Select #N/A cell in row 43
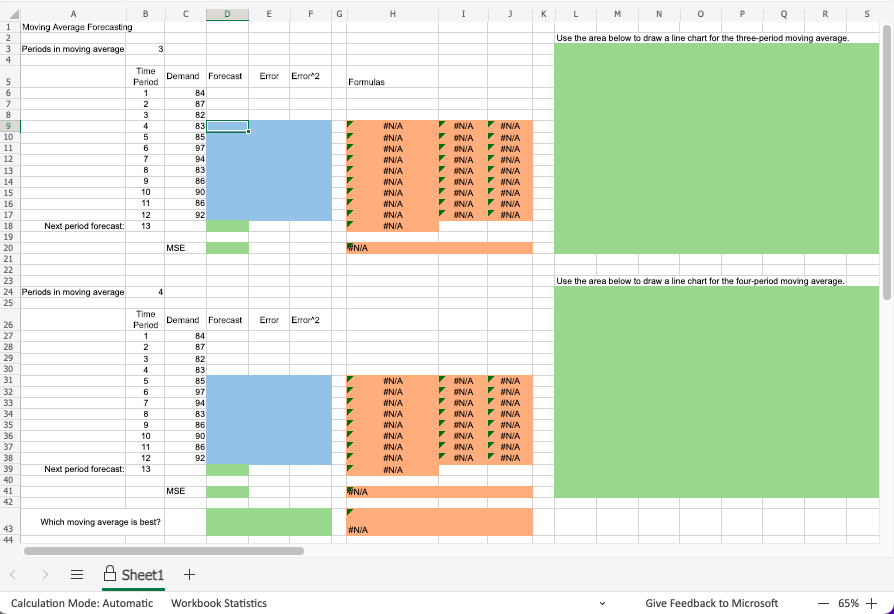This screenshot has height=614, width=894. click(x=440, y=522)
